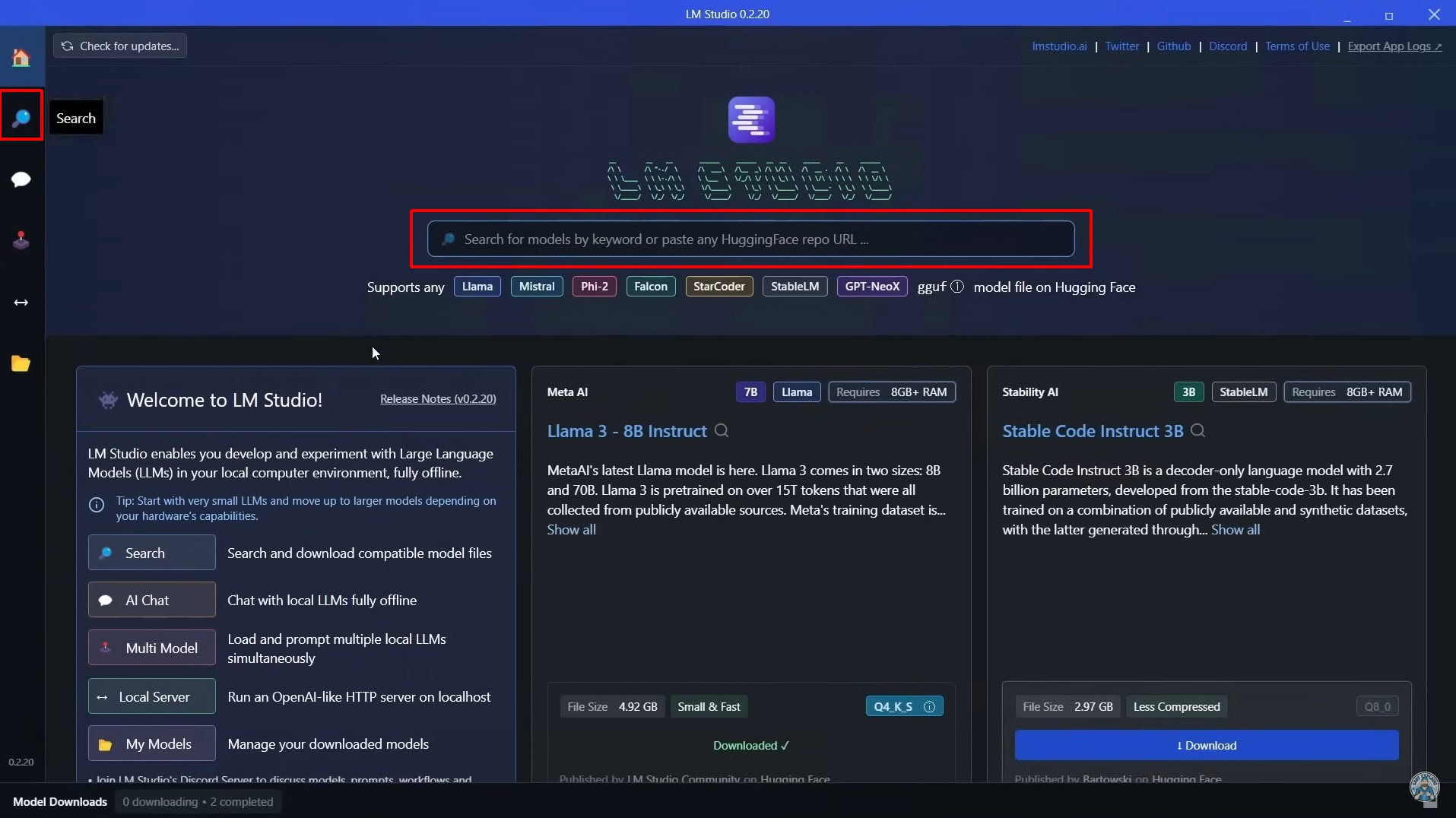
Task: Open the Github link
Action: [1174, 46]
